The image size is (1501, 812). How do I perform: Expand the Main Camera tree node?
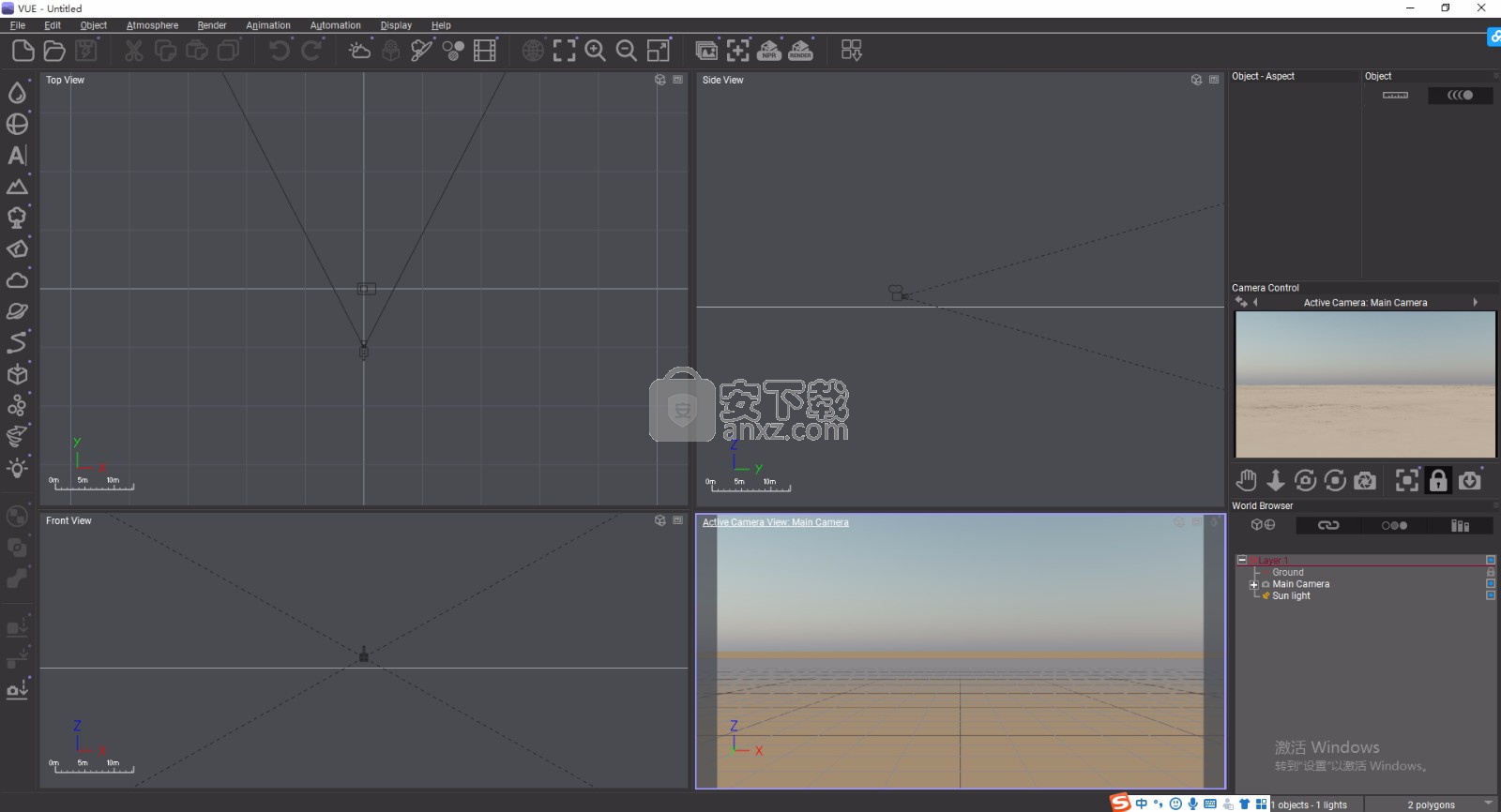[1253, 584]
